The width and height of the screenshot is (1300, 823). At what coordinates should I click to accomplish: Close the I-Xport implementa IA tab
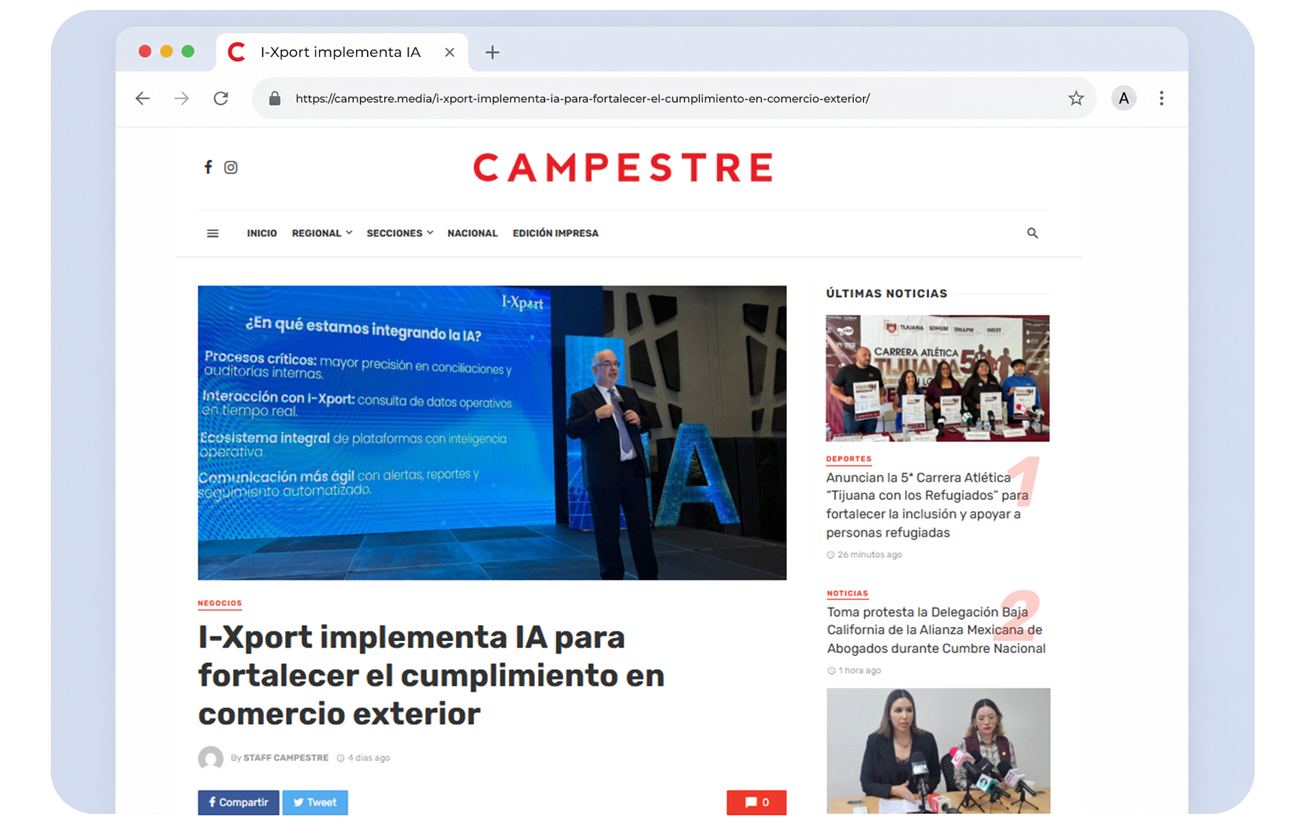[449, 52]
